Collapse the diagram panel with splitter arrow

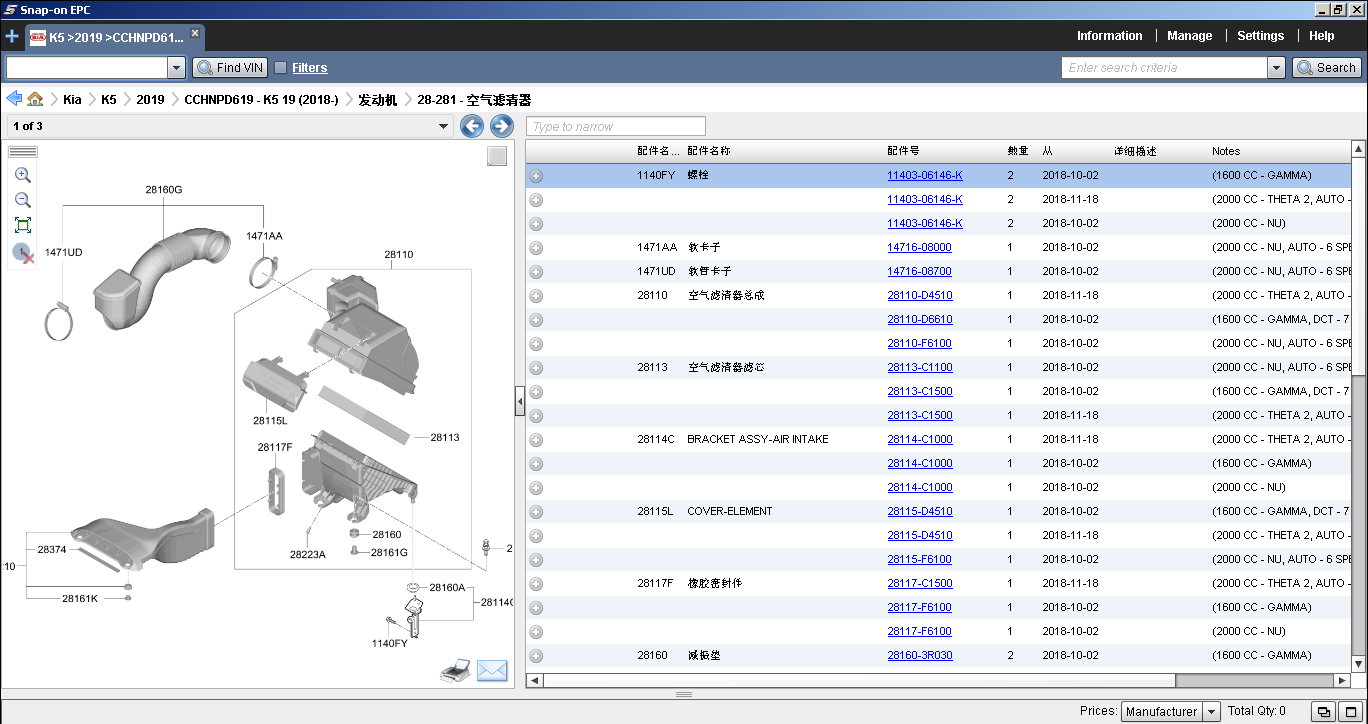520,402
